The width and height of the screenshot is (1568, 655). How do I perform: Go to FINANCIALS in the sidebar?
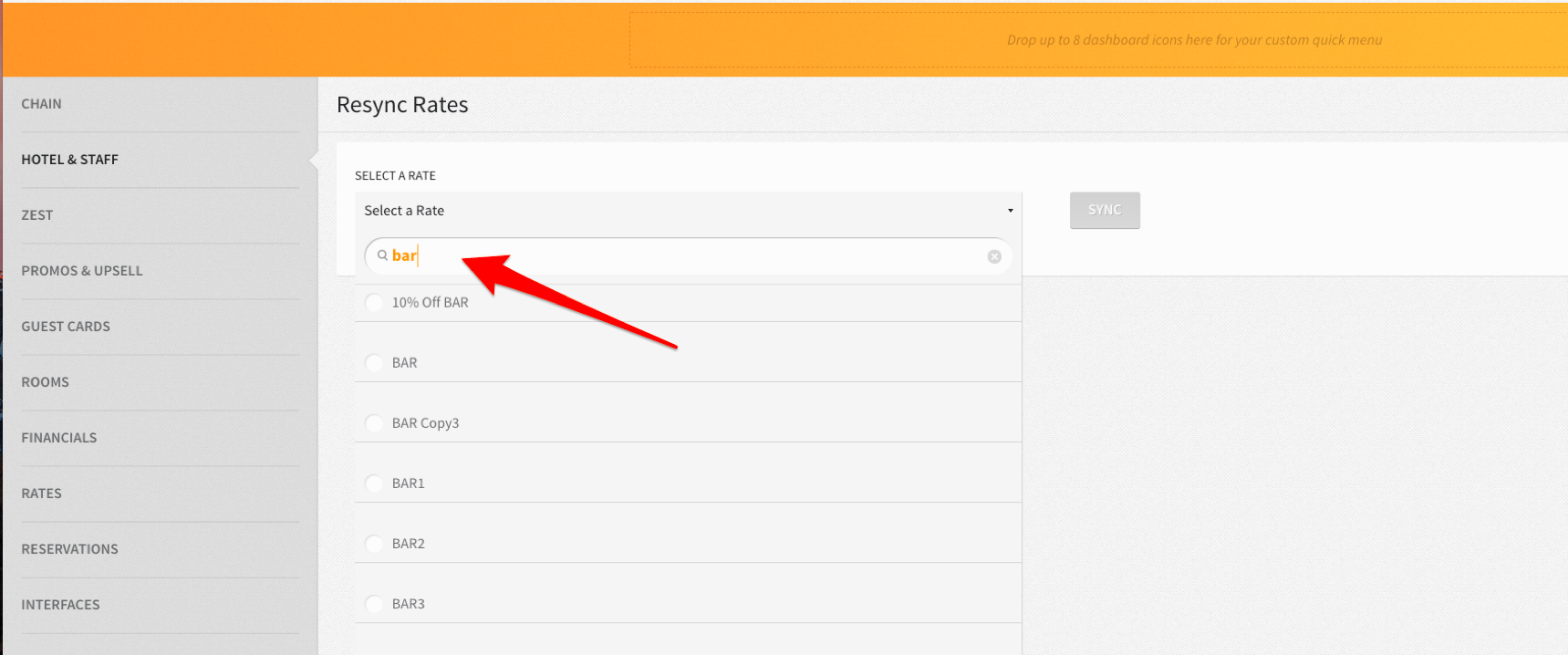pos(59,438)
